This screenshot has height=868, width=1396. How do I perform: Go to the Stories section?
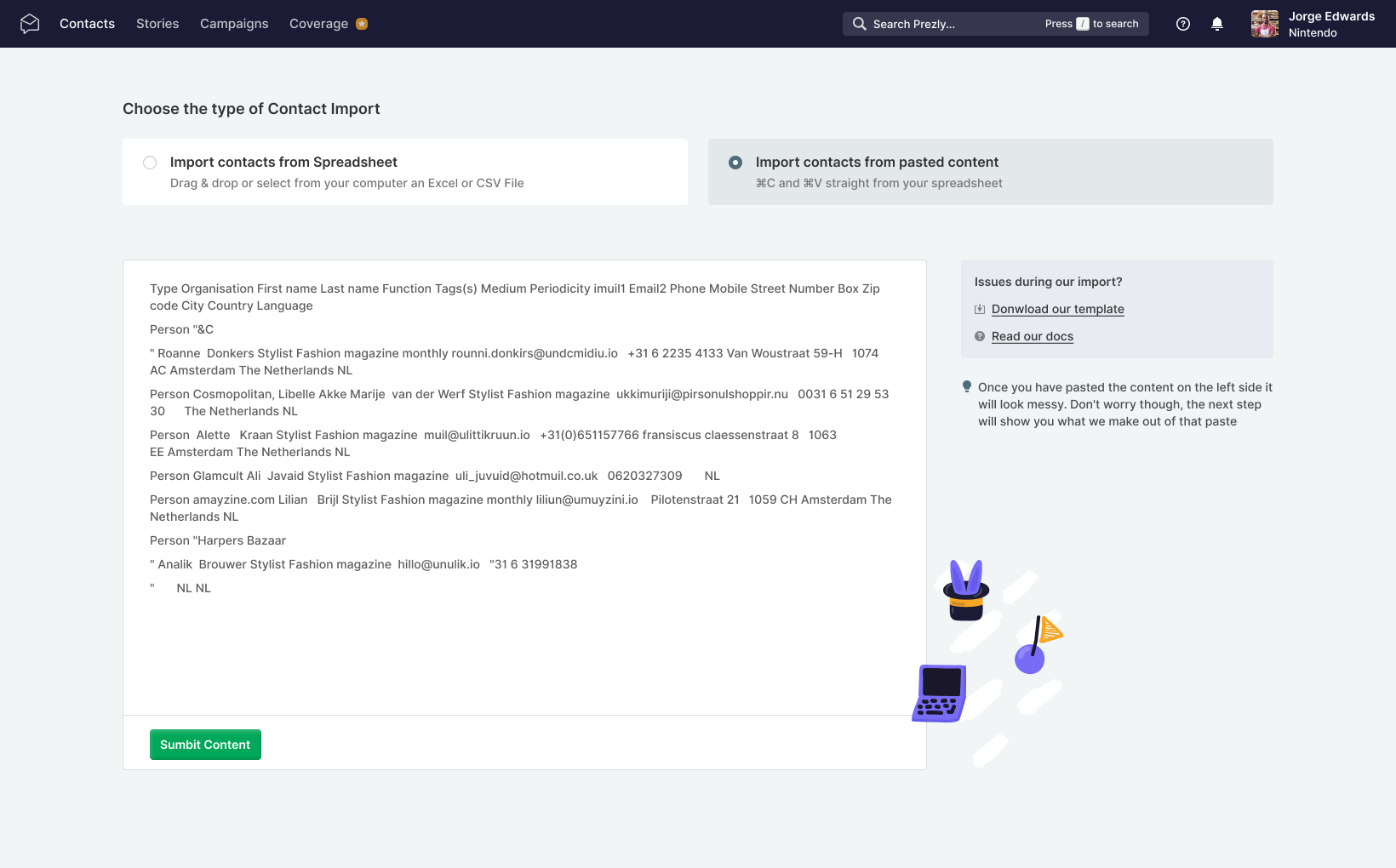tap(157, 24)
